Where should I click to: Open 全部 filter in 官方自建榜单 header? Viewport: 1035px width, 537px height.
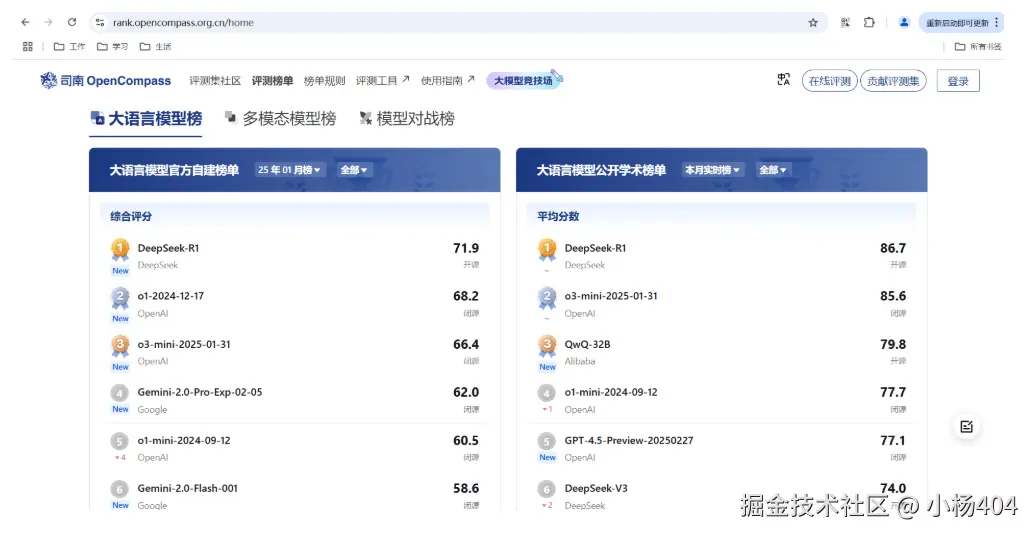click(353, 170)
